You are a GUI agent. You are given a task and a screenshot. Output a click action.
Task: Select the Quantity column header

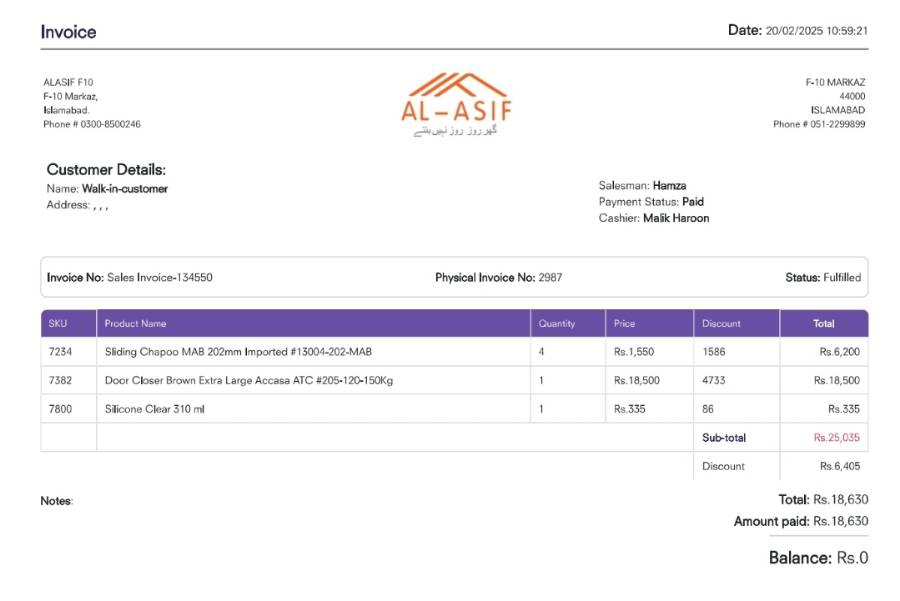557,324
